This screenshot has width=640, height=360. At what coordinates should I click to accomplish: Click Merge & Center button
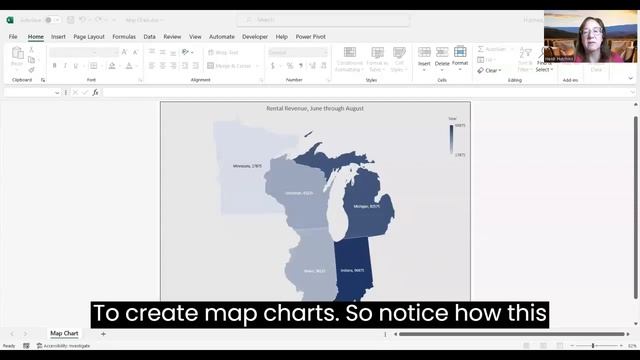[229, 66]
